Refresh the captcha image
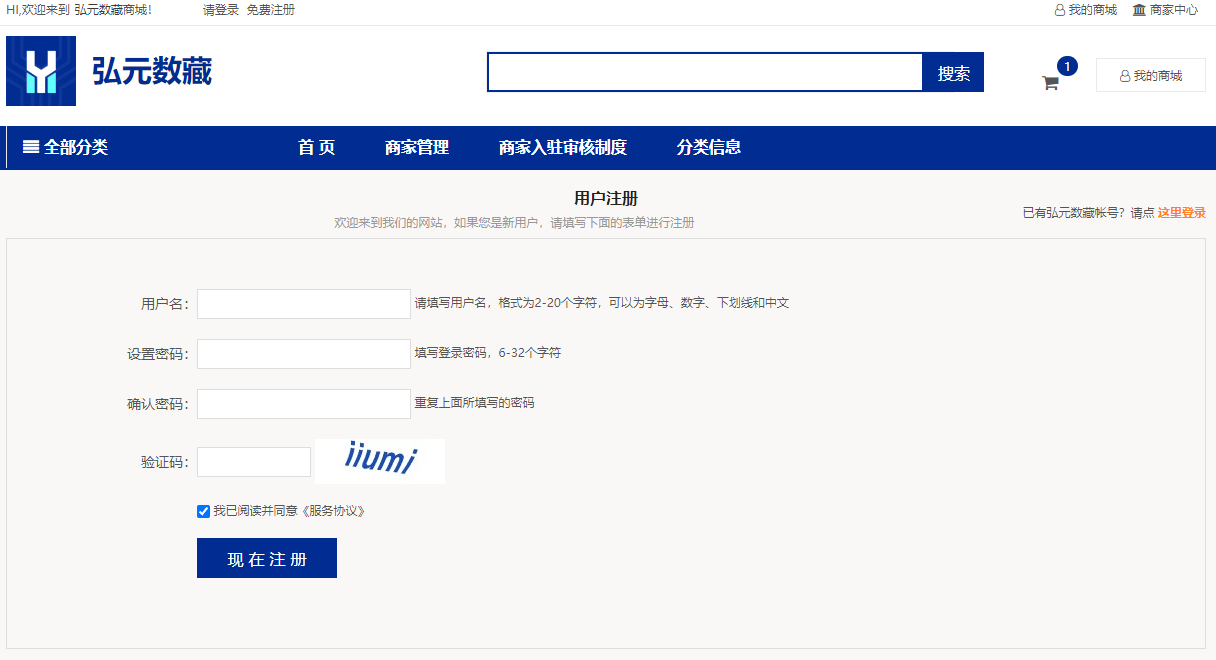 380,461
